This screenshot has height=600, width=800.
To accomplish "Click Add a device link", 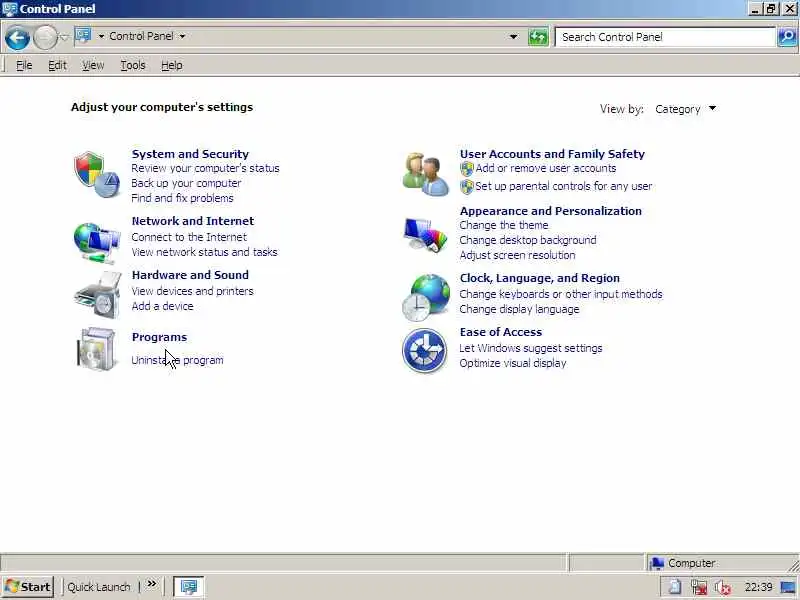I will (162, 306).
